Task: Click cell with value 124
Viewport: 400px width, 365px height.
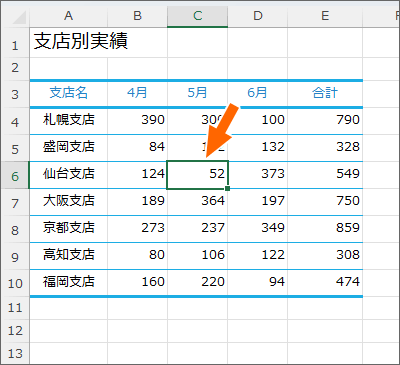Action: coord(137,174)
